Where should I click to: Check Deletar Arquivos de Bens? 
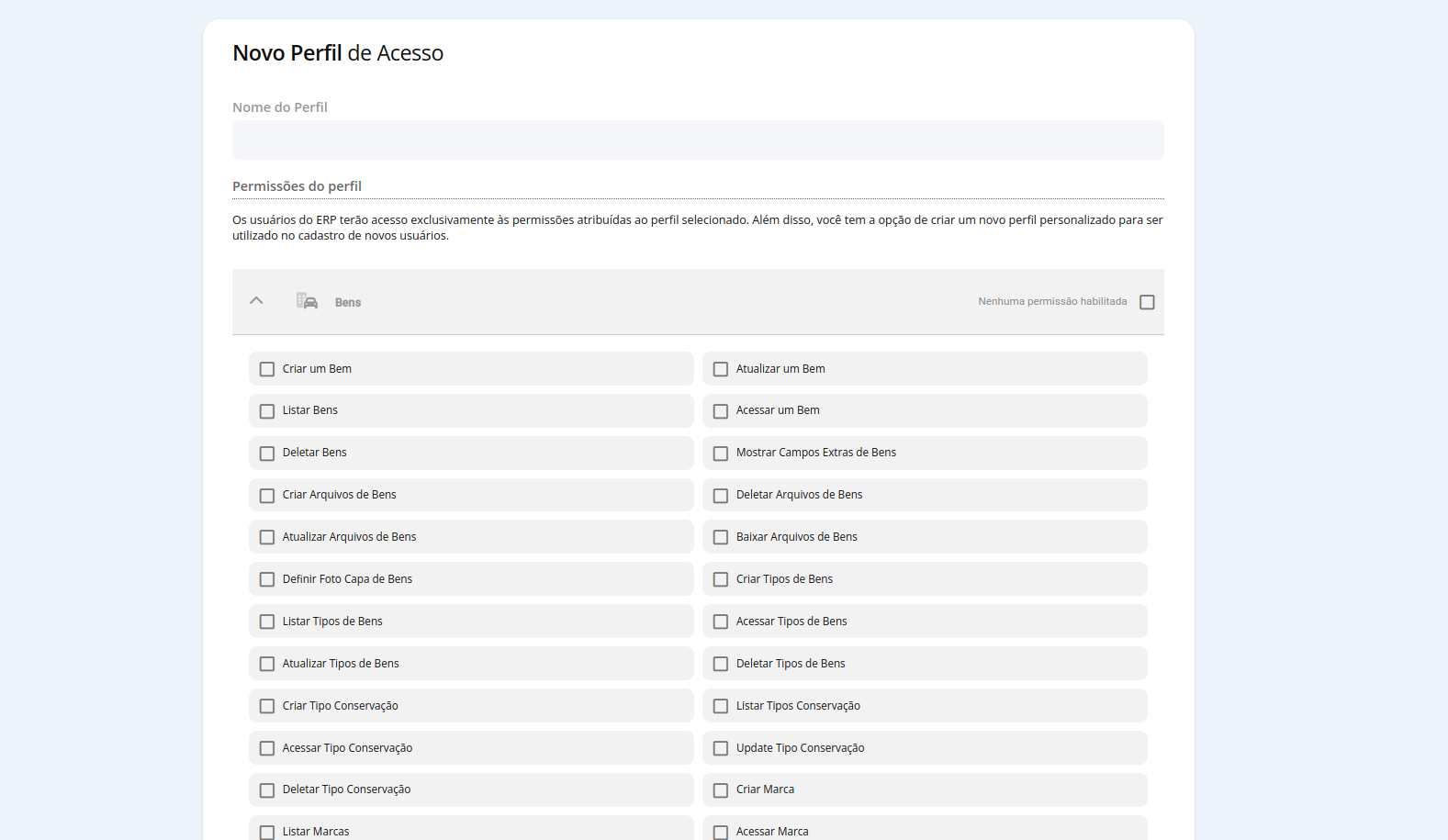721,496
